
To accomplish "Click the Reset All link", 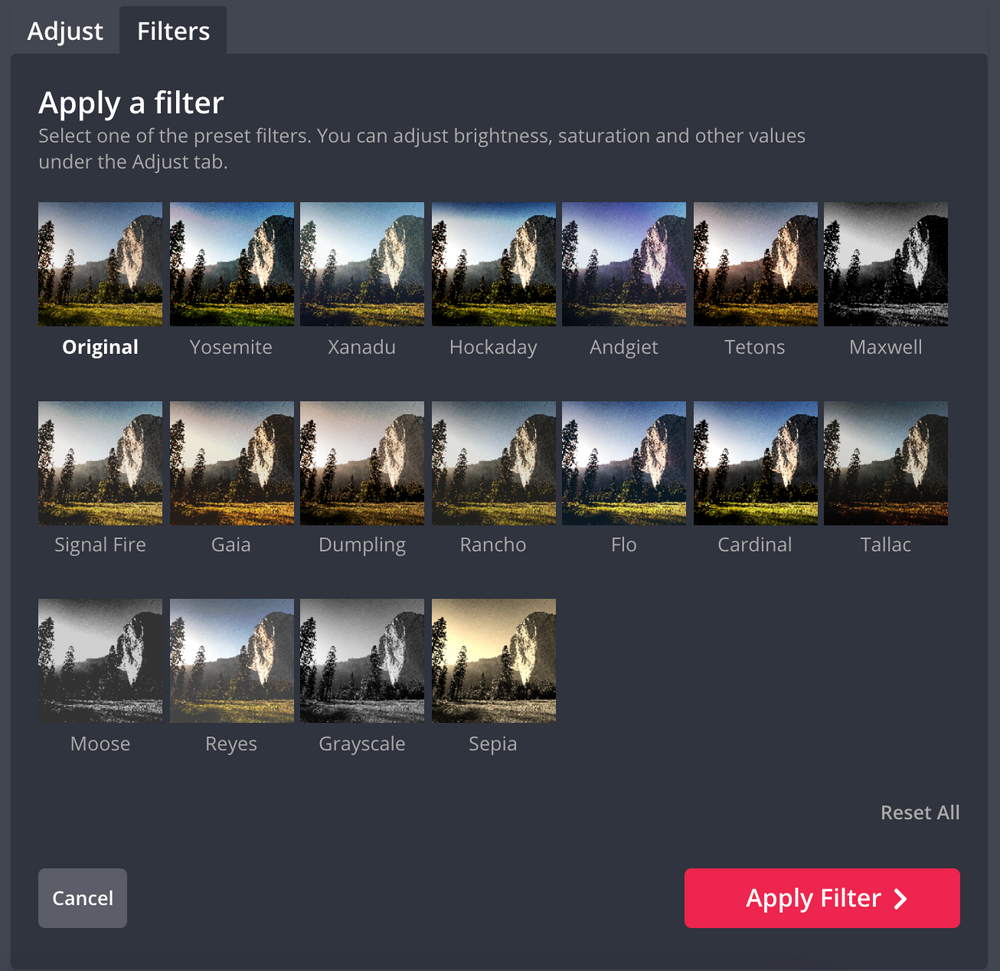I will [x=920, y=812].
